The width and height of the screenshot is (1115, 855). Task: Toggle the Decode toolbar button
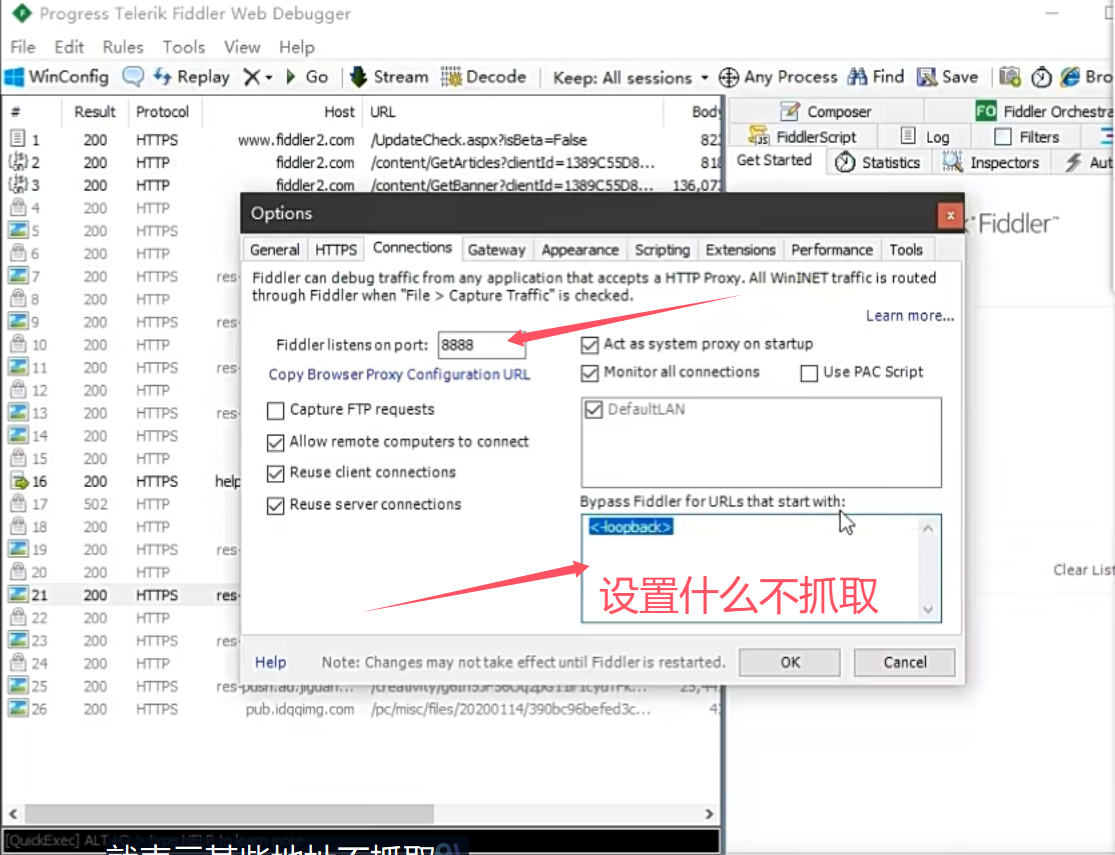484,77
